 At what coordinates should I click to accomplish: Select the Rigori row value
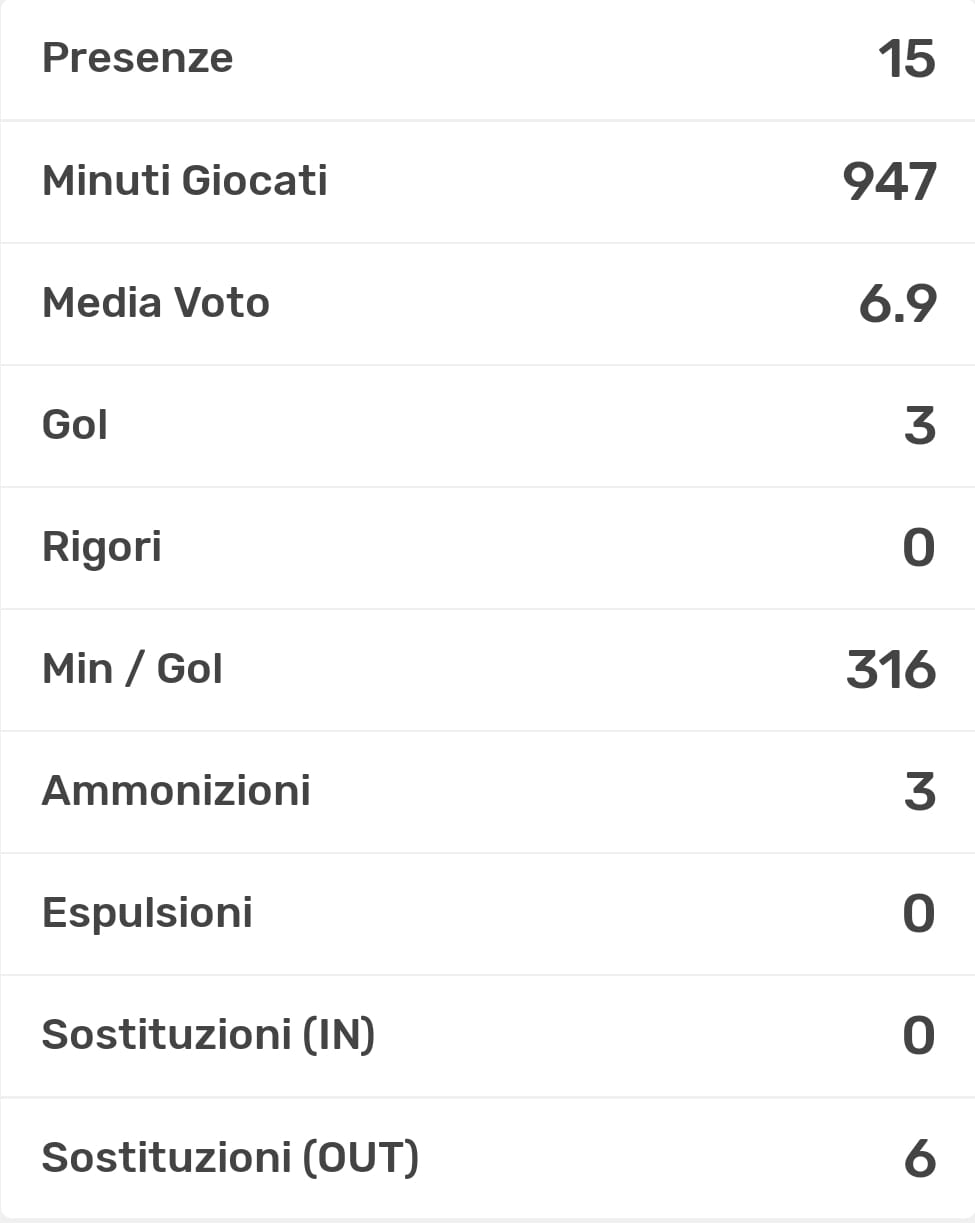point(919,548)
